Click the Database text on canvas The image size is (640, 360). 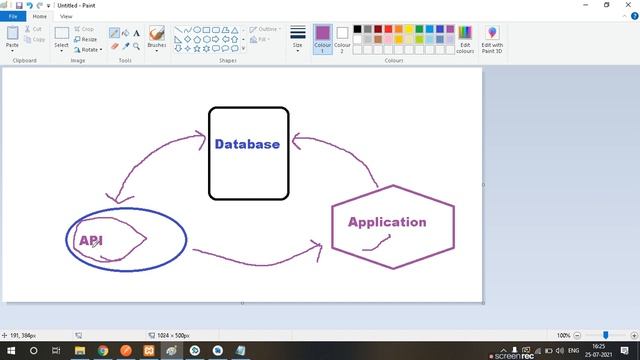(247, 144)
